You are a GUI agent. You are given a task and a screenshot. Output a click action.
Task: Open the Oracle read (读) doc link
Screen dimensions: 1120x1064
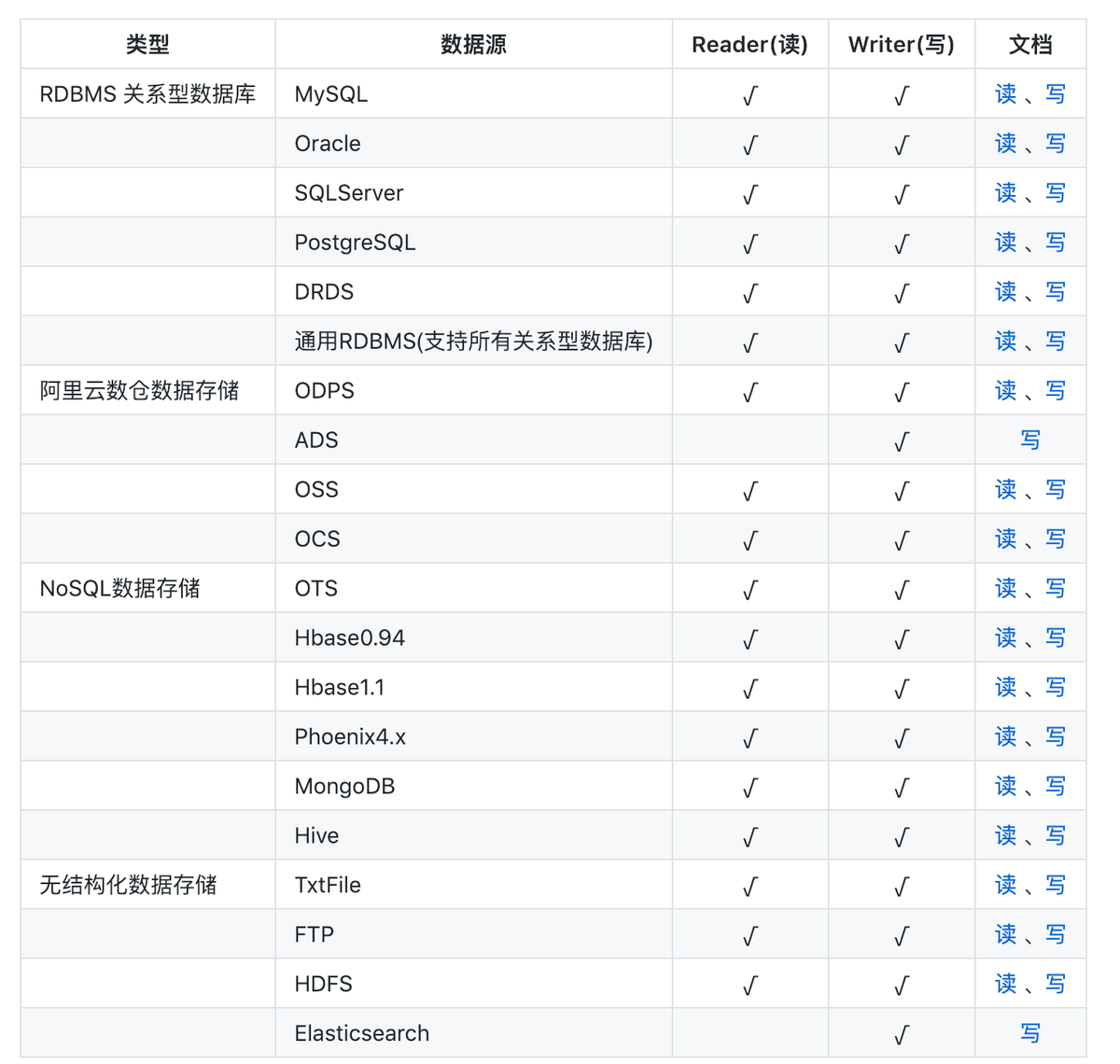pos(1005,144)
